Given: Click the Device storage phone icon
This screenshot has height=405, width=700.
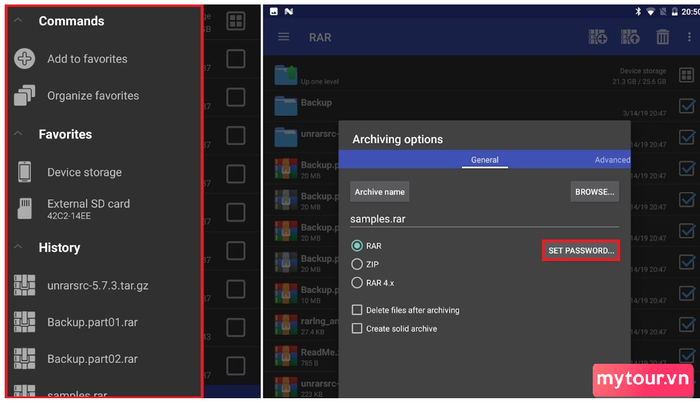Looking at the screenshot, I should tap(25, 172).
